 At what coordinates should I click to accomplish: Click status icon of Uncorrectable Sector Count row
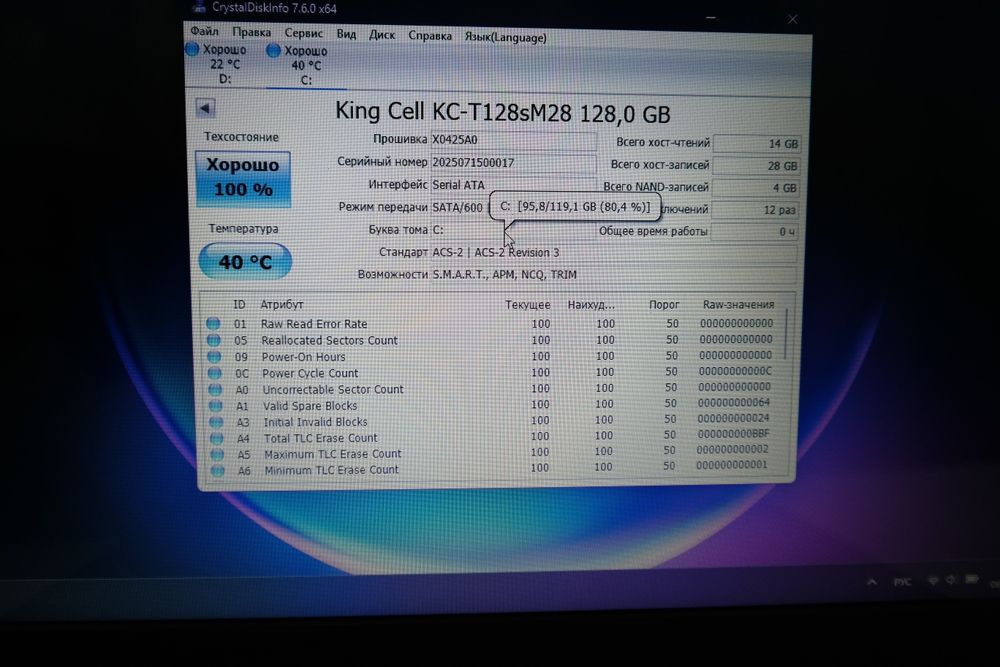point(216,390)
